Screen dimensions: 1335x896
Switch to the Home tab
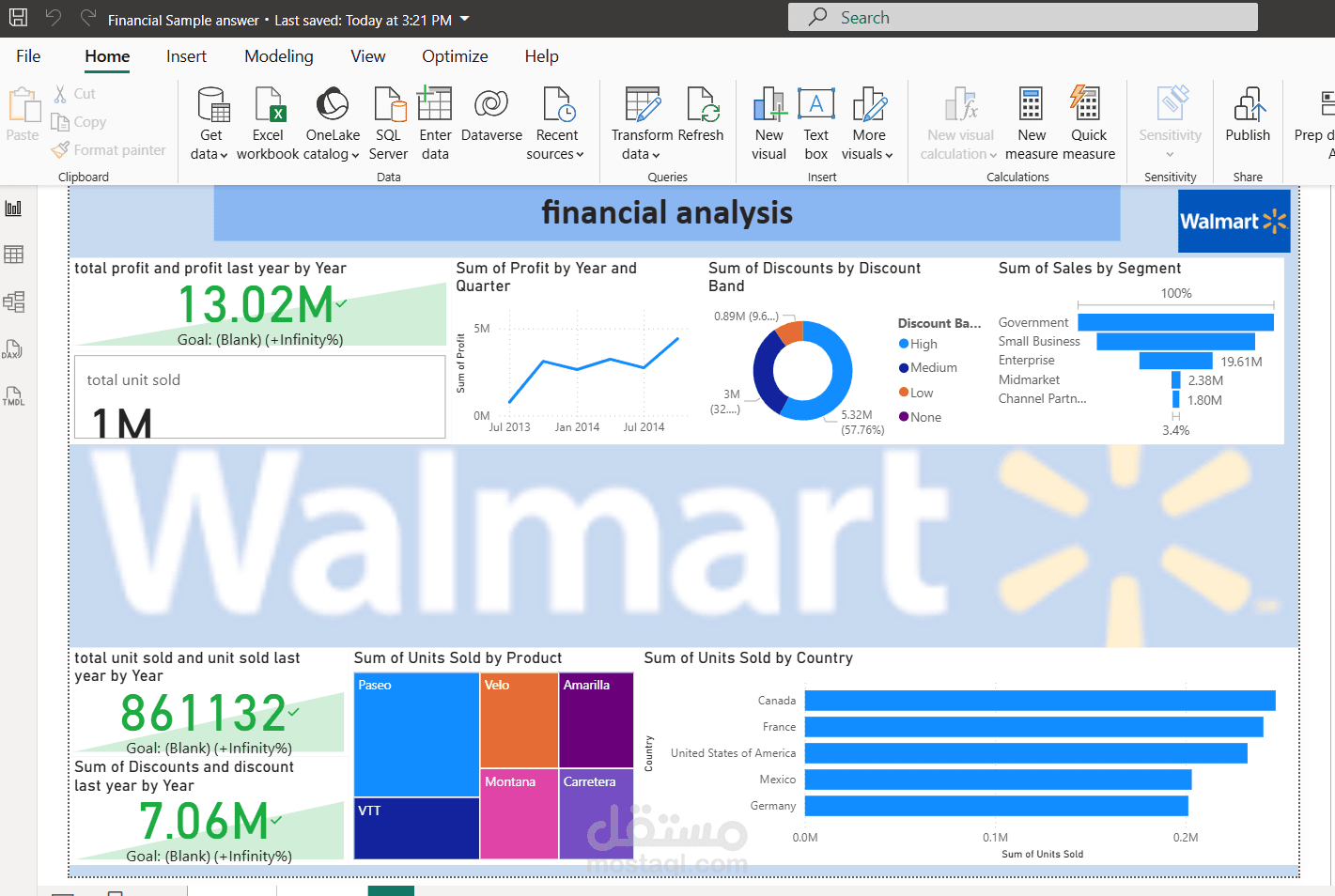[107, 56]
